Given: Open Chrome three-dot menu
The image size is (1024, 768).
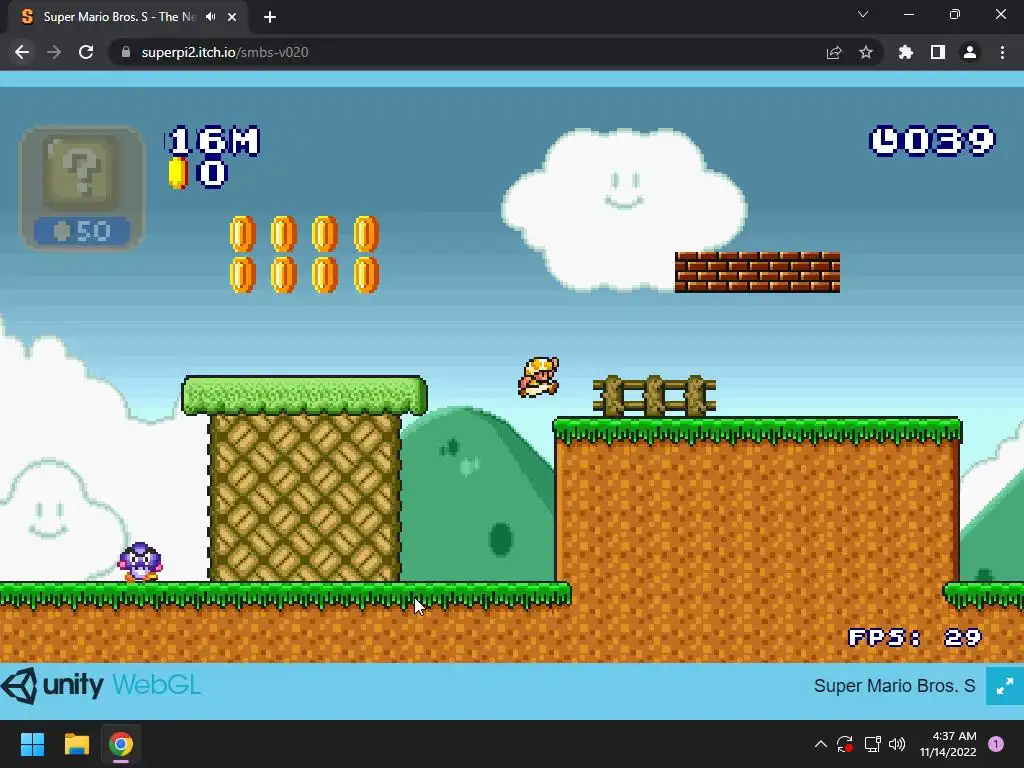Looking at the screenshot, I should [1002, 52].
